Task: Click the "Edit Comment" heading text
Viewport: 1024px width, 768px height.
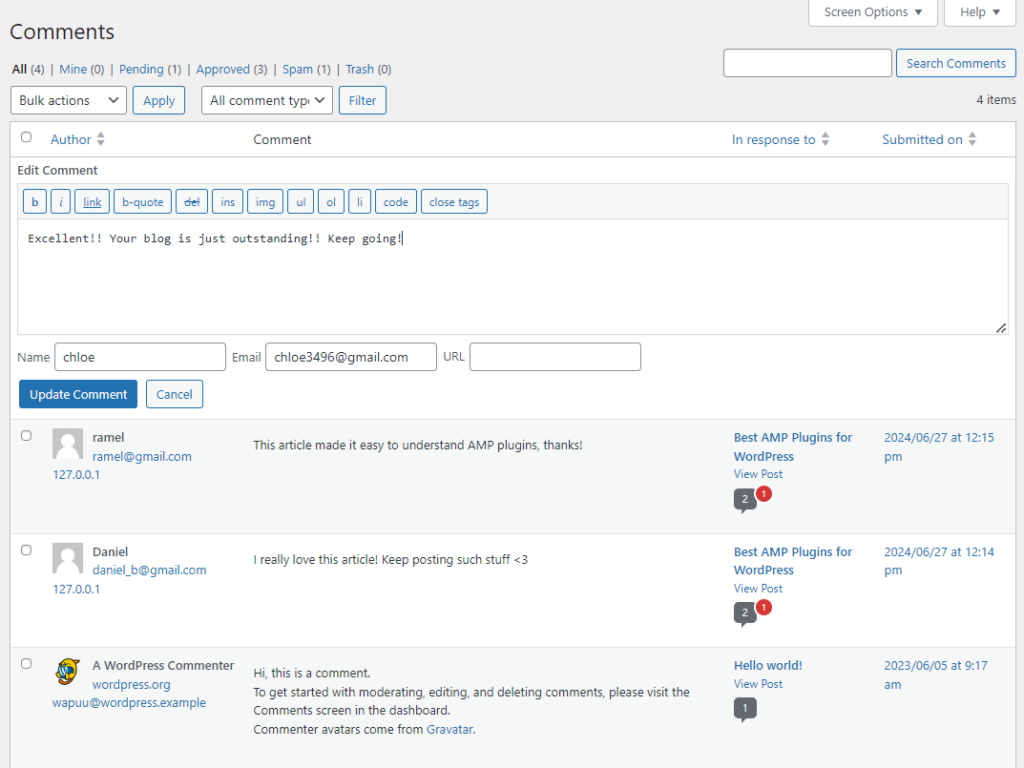Action: pos(57,170)
